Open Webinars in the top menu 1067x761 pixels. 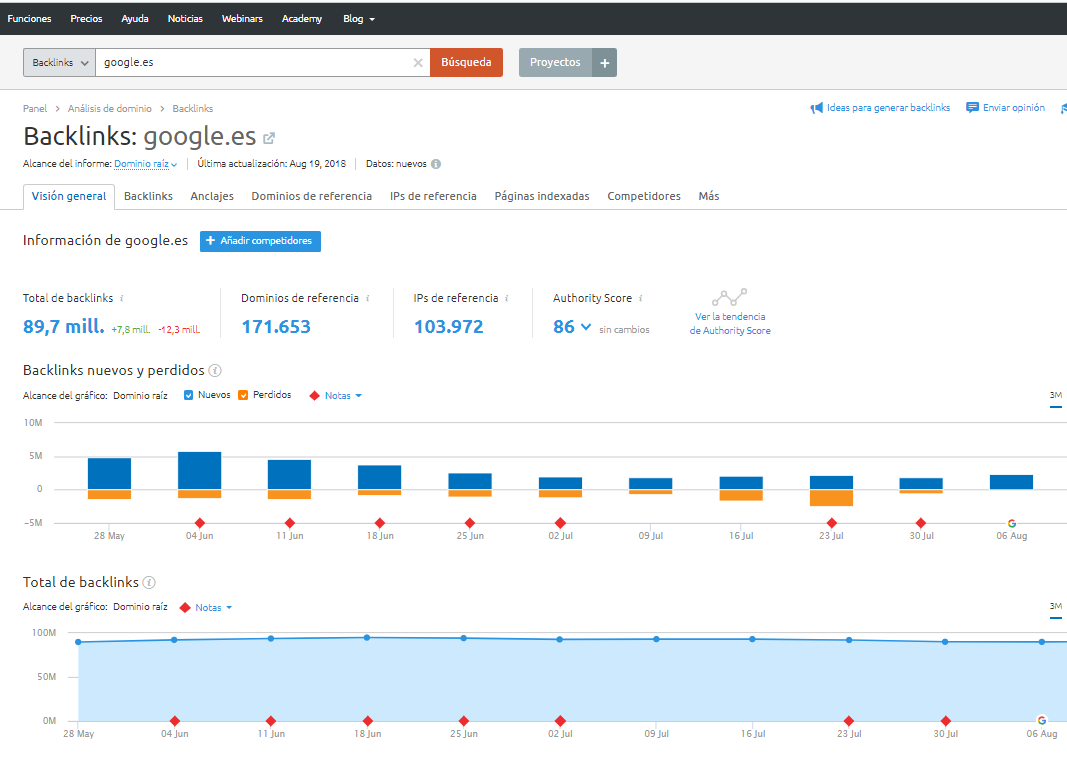pos(242,19)
